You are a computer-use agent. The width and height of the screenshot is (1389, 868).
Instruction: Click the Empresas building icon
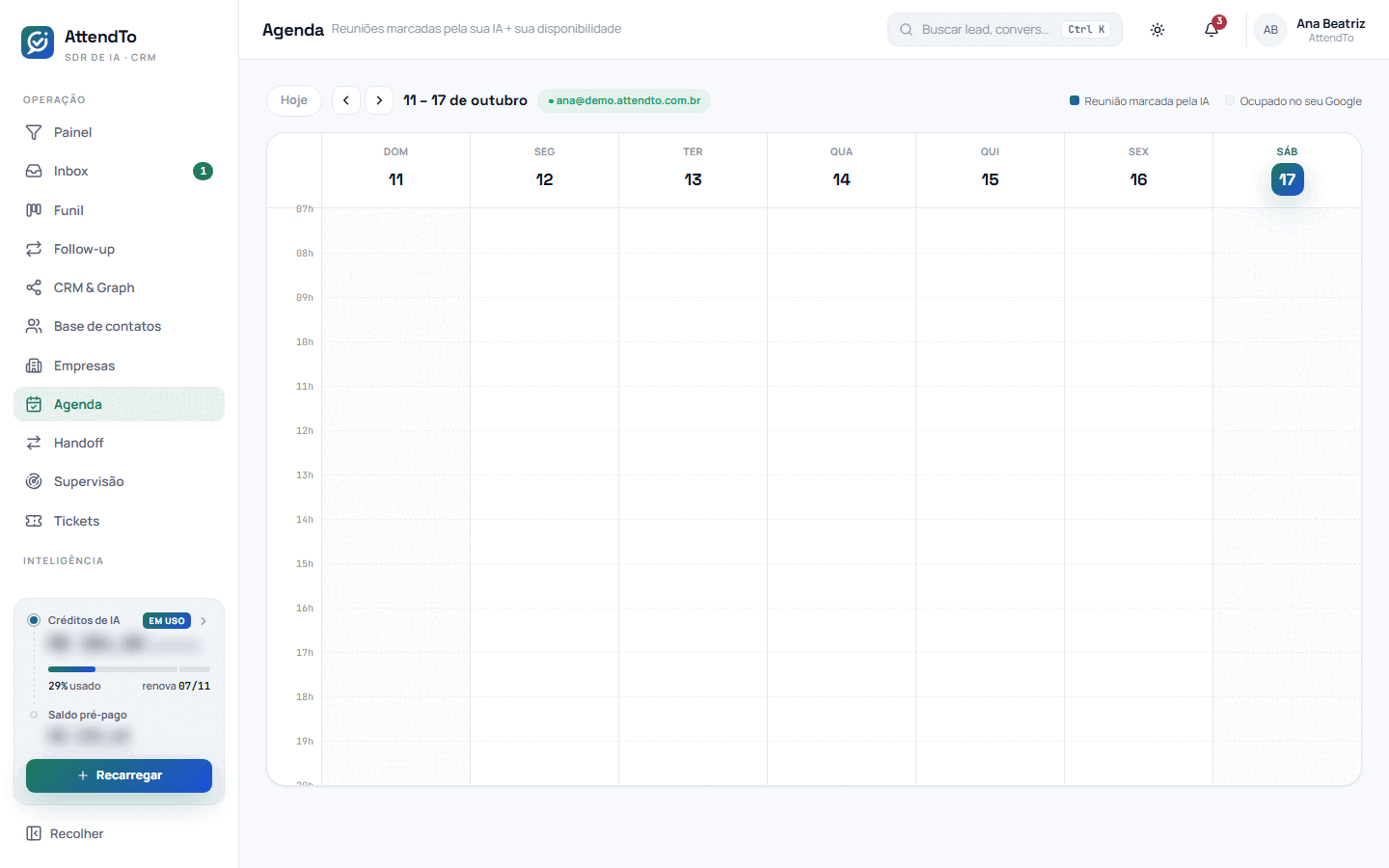(x=34, y=366)
